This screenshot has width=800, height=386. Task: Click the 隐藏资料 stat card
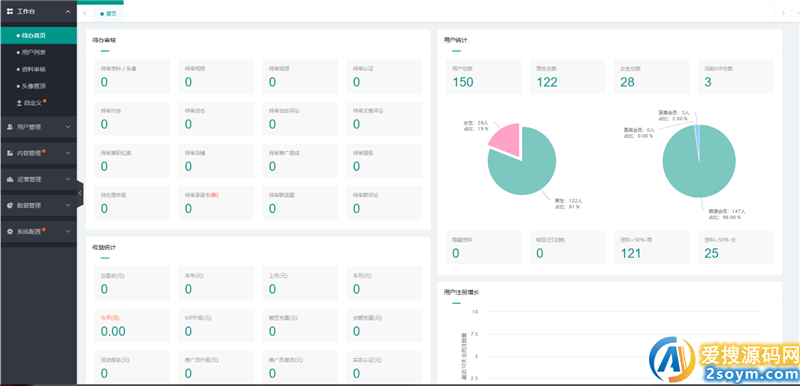coord(484,247)
